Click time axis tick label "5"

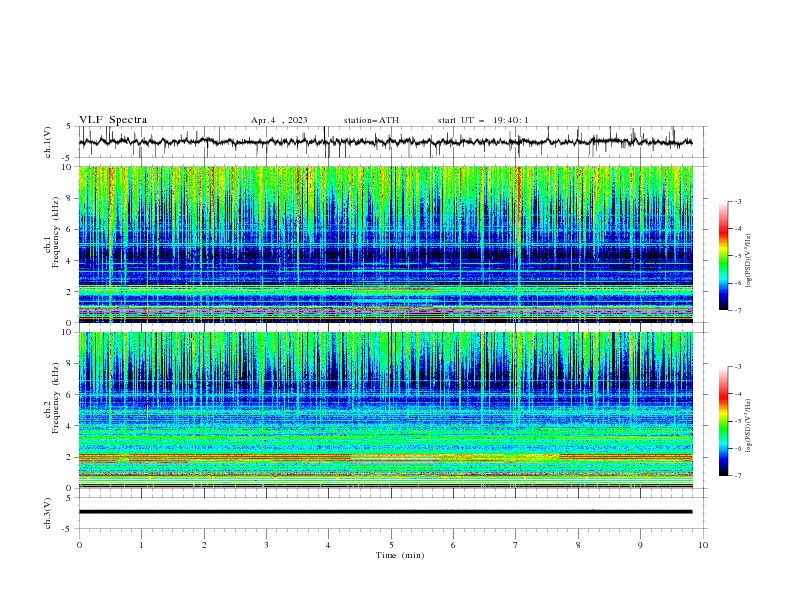click(391, 545)
